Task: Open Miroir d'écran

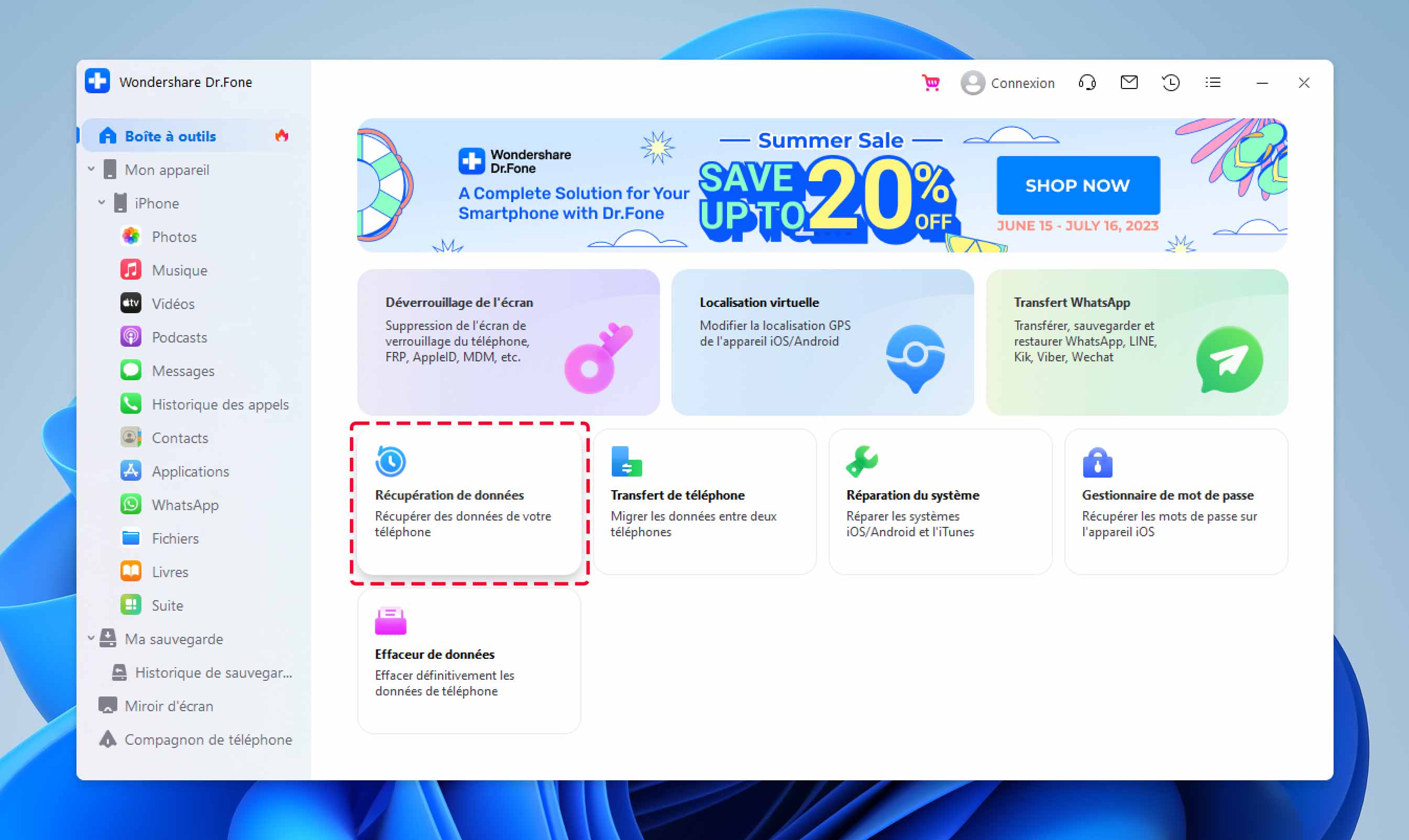Action: [168, 706]
